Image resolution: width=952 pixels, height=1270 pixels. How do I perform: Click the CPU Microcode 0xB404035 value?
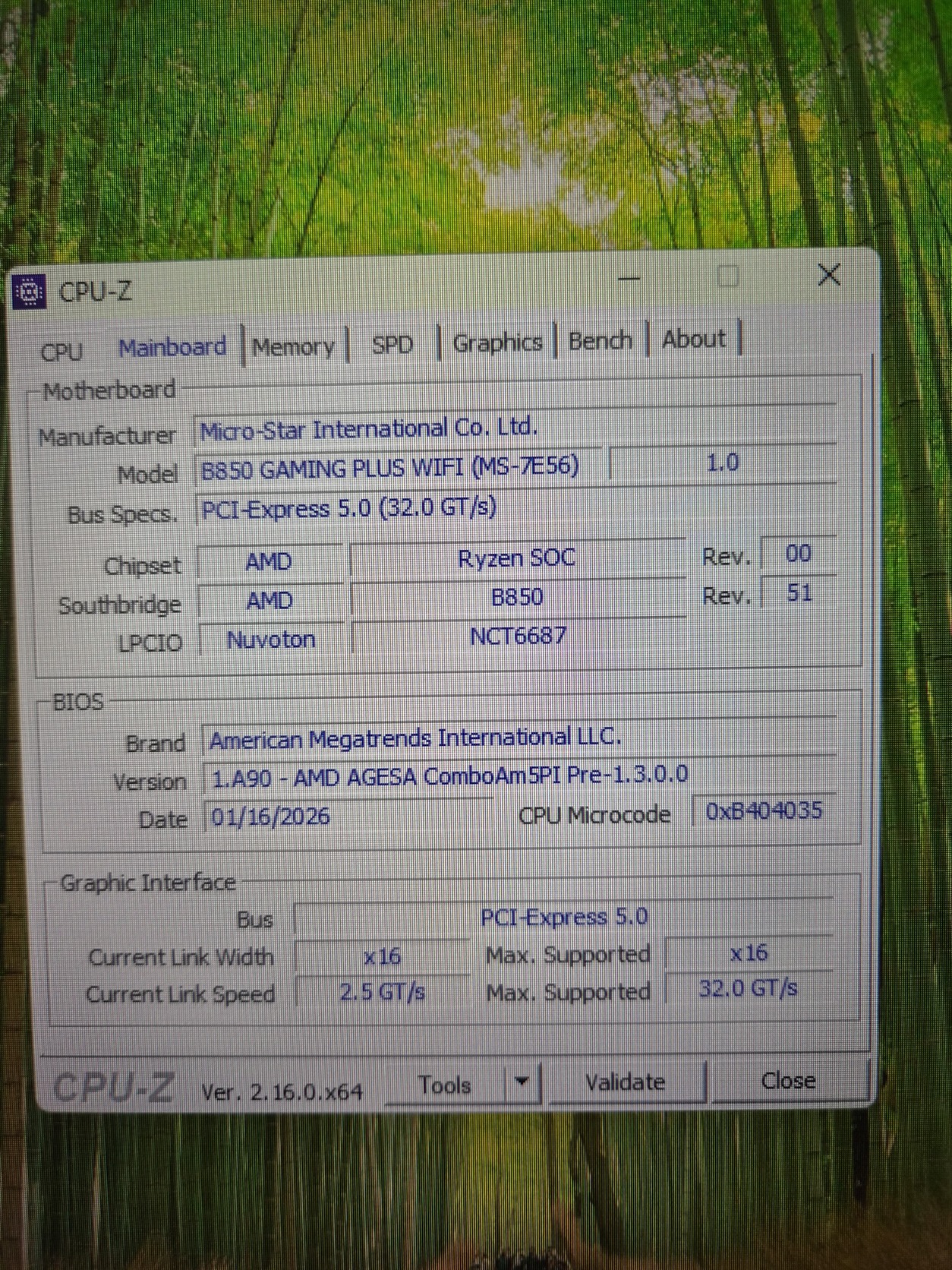764,810
